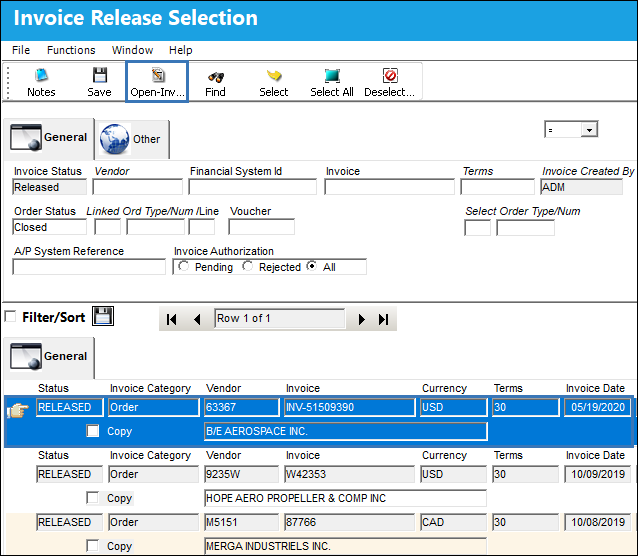Check Copy for HOPE AERO PROPELLER row

[93, 497]
